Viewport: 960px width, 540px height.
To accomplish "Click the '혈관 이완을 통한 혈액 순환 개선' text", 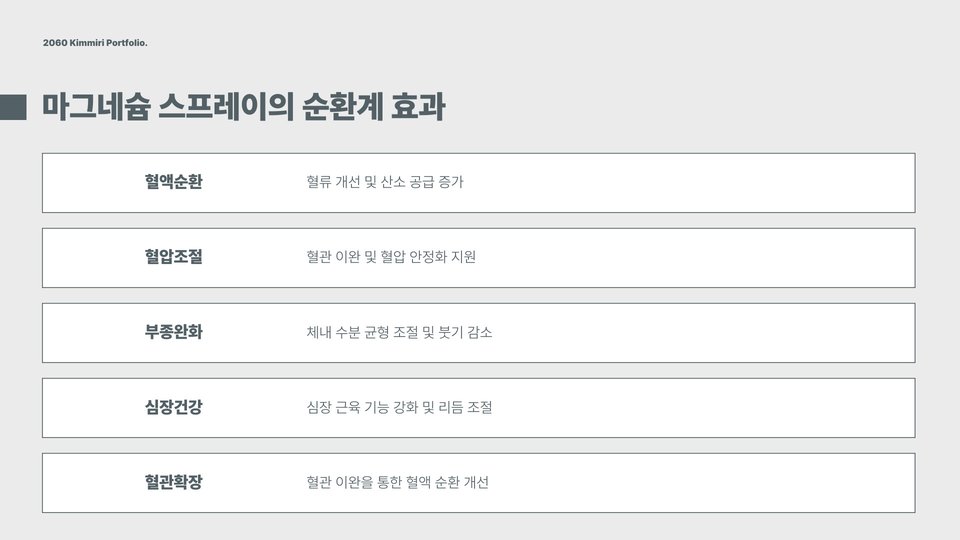I will tap(397, 482).
